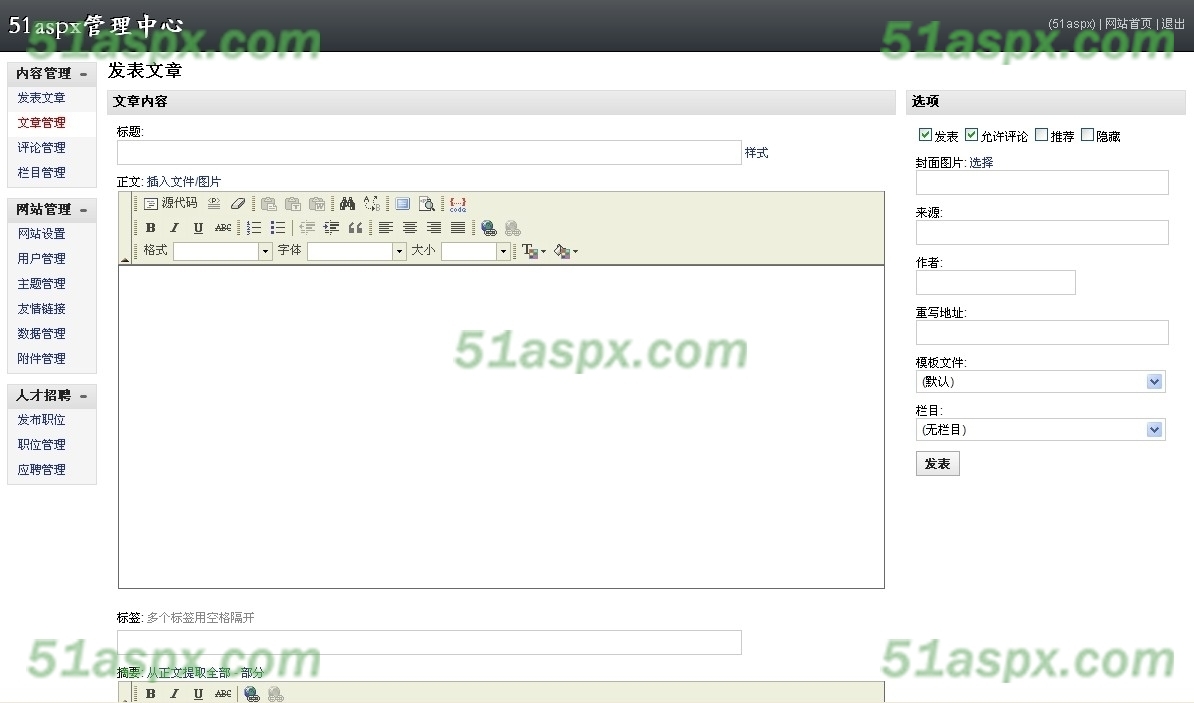
Task: Click the 网站首页 header link
Action: (x=1128, y=24)
